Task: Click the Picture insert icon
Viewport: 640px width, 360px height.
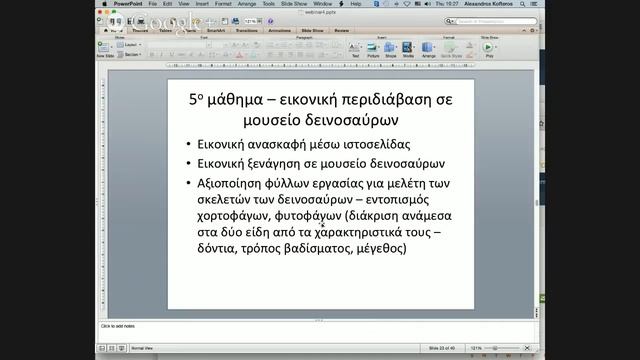Action: (372, 47)
